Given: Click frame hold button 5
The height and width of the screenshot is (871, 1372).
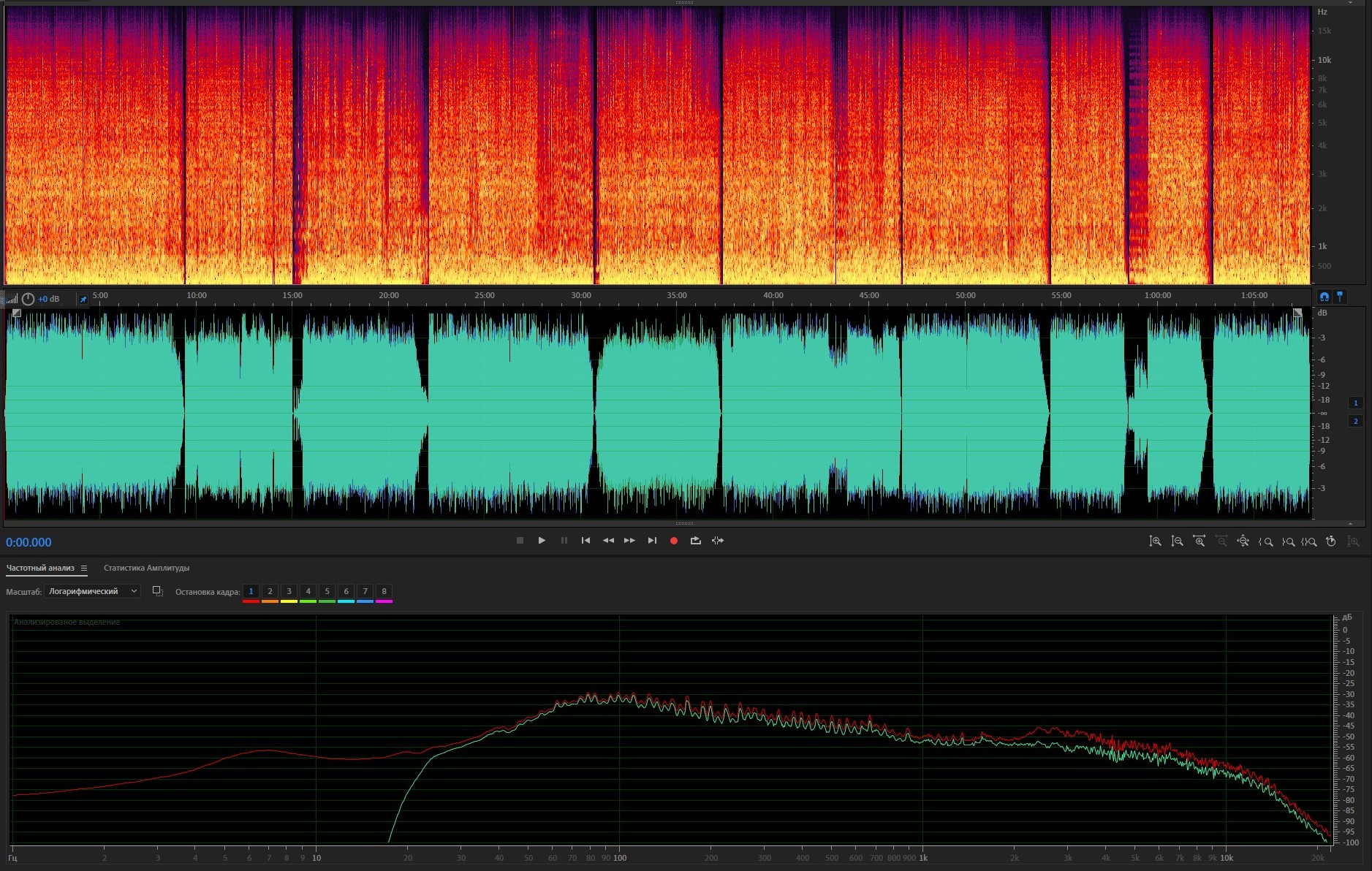Looking at the screenshot, I should [x=327, y=591].
